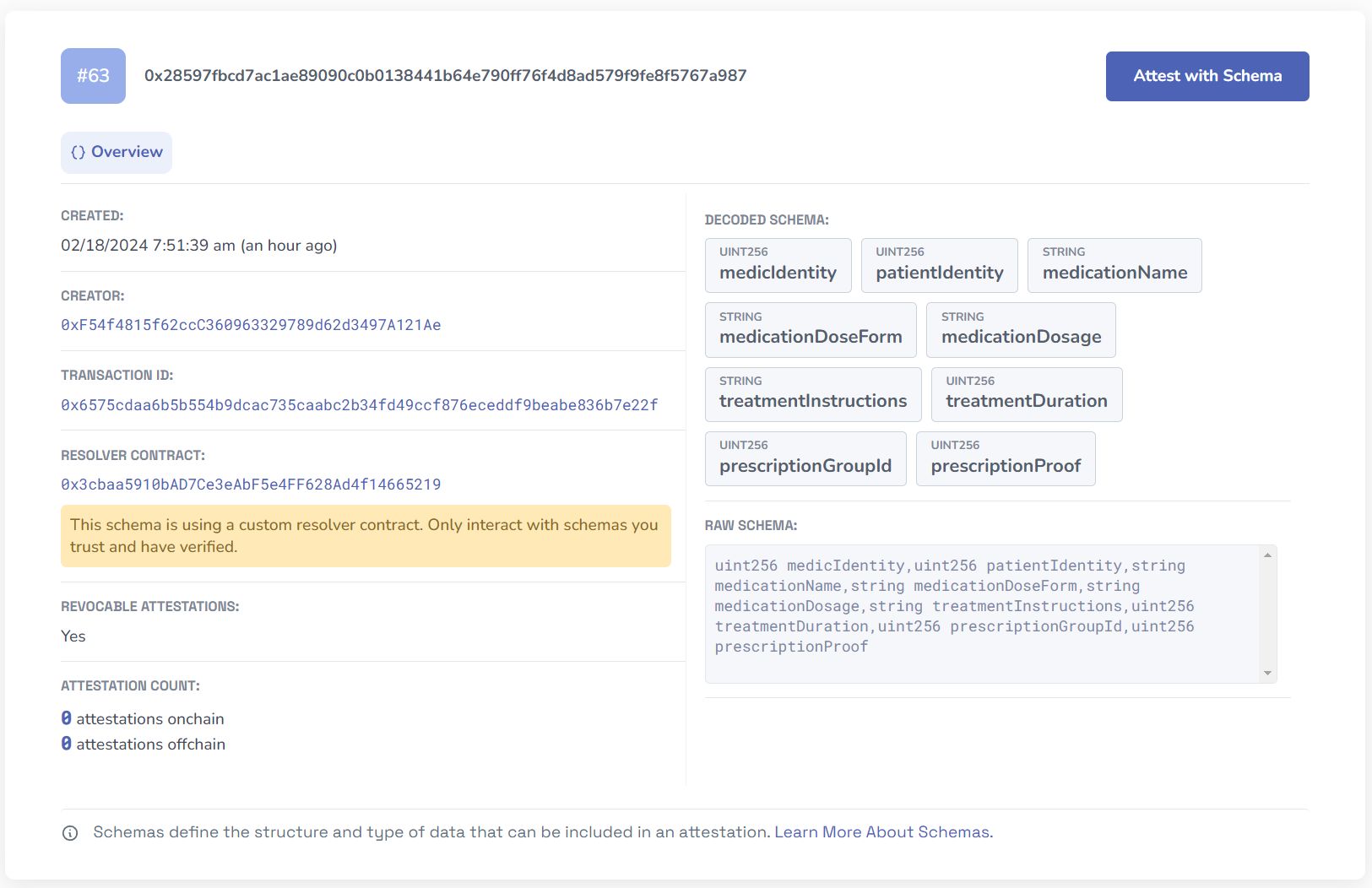The image size is (1372, 888).
Task: Select the medicationDoseForm field chip
Action: [x=811, y=330]
